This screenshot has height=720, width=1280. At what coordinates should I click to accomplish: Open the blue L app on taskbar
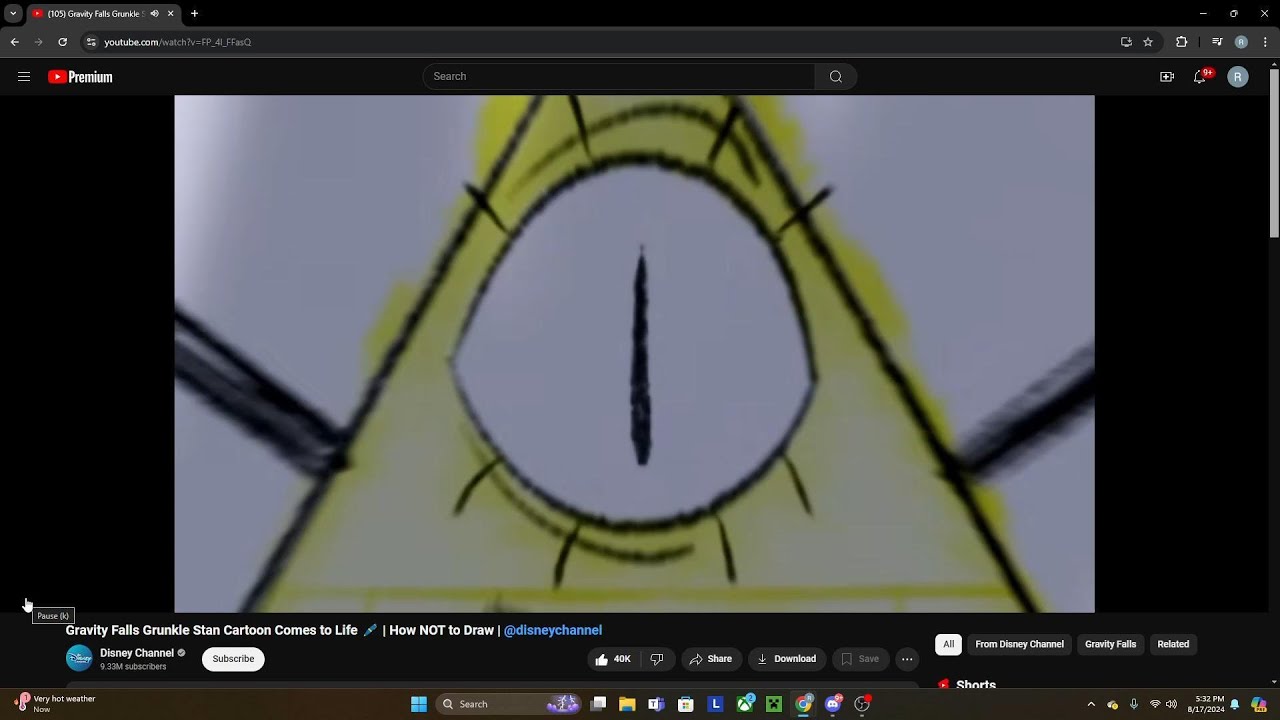[x=715, y=704]
